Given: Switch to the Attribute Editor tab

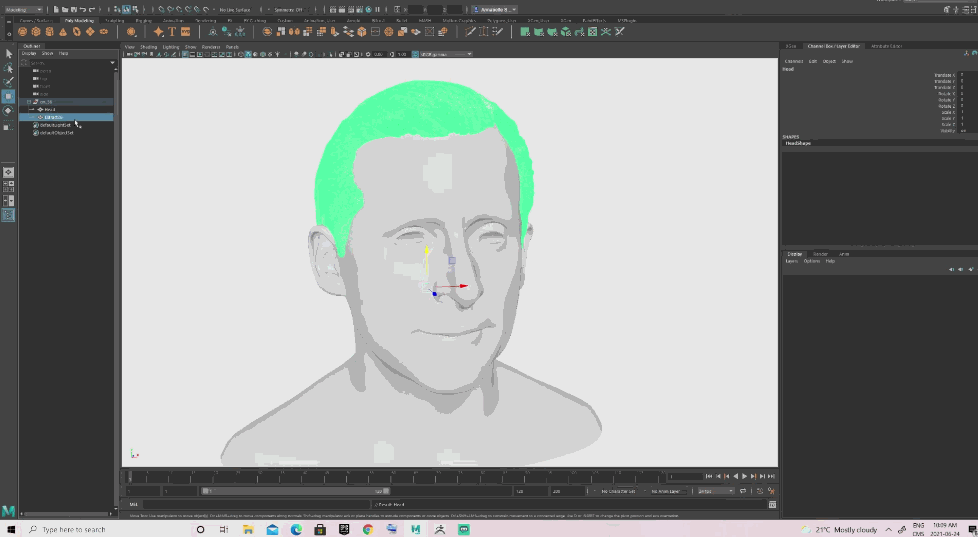Looking at the screenshot, I should coord(886,46).
